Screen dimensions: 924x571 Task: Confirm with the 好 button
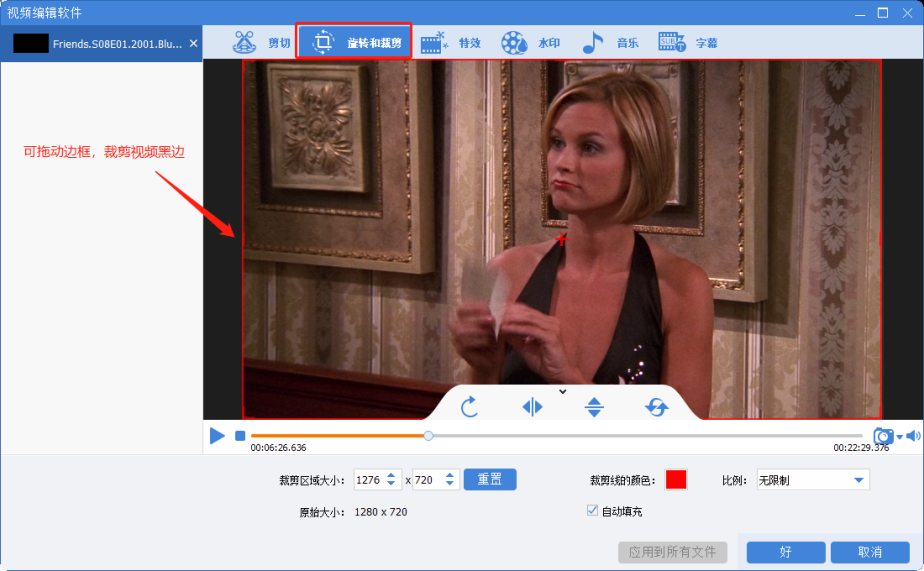(786, 552)
